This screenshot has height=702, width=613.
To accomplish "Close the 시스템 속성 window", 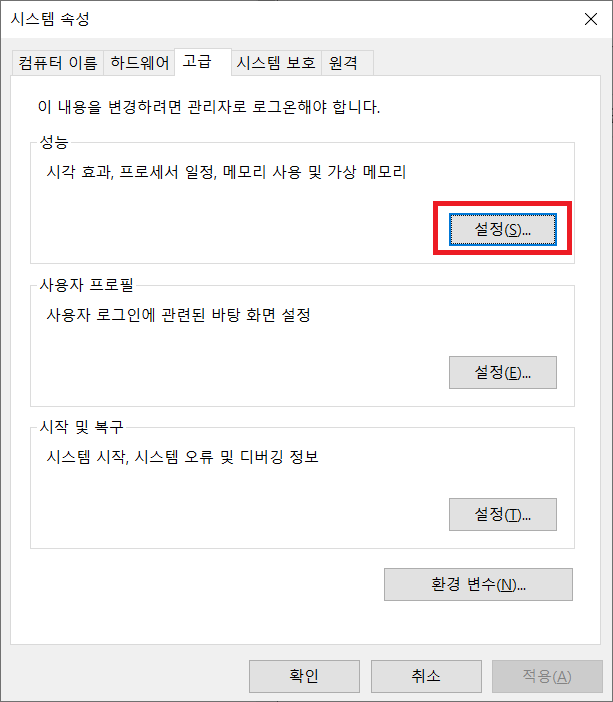I will 591,19.
